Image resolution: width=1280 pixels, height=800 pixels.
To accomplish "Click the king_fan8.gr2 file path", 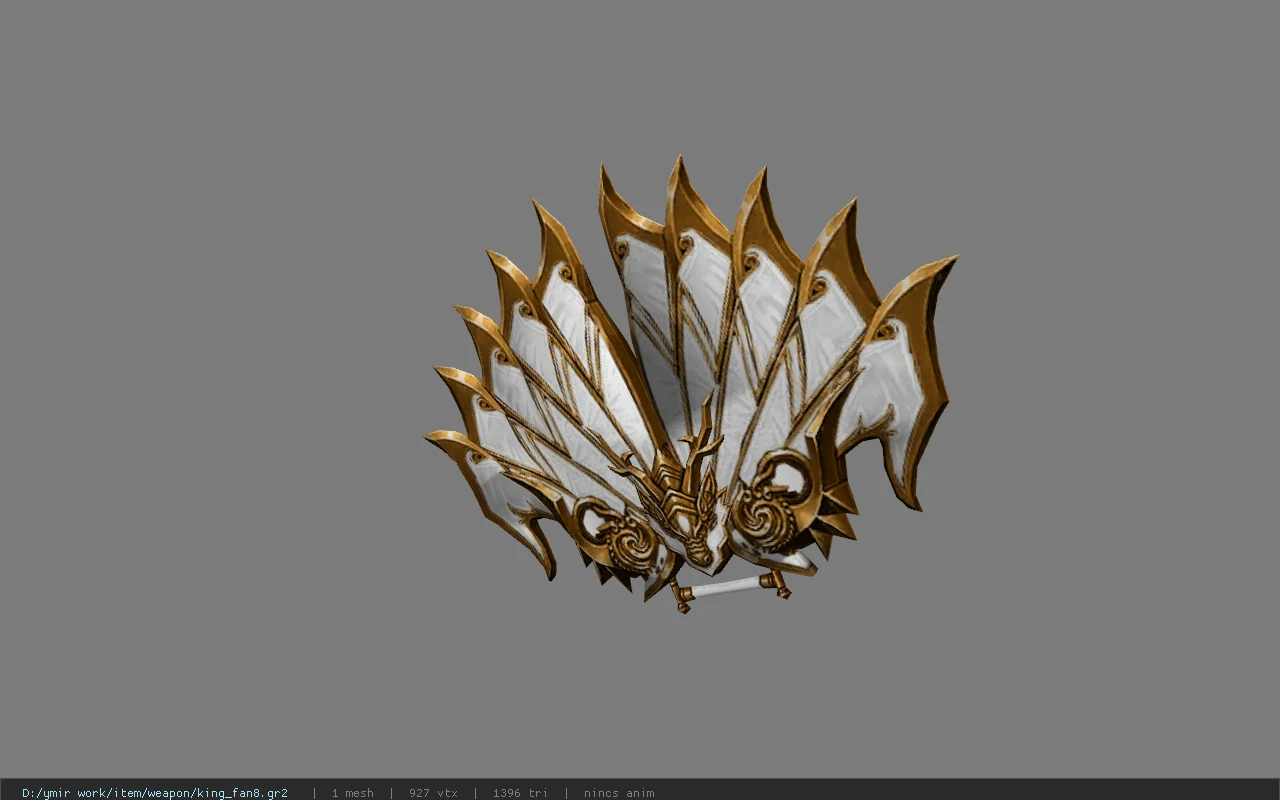I will (155, 793).
